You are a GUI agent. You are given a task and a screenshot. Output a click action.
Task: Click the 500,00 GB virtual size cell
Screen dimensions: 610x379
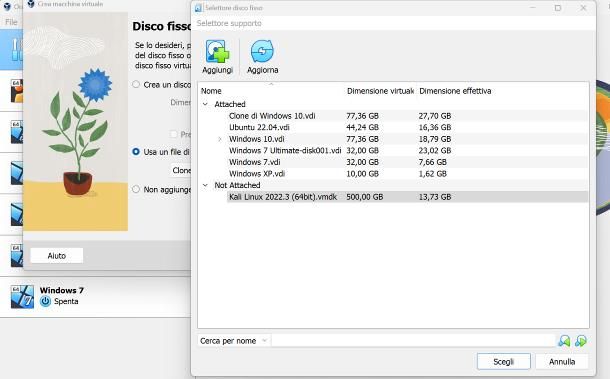(x=365, y=197)
